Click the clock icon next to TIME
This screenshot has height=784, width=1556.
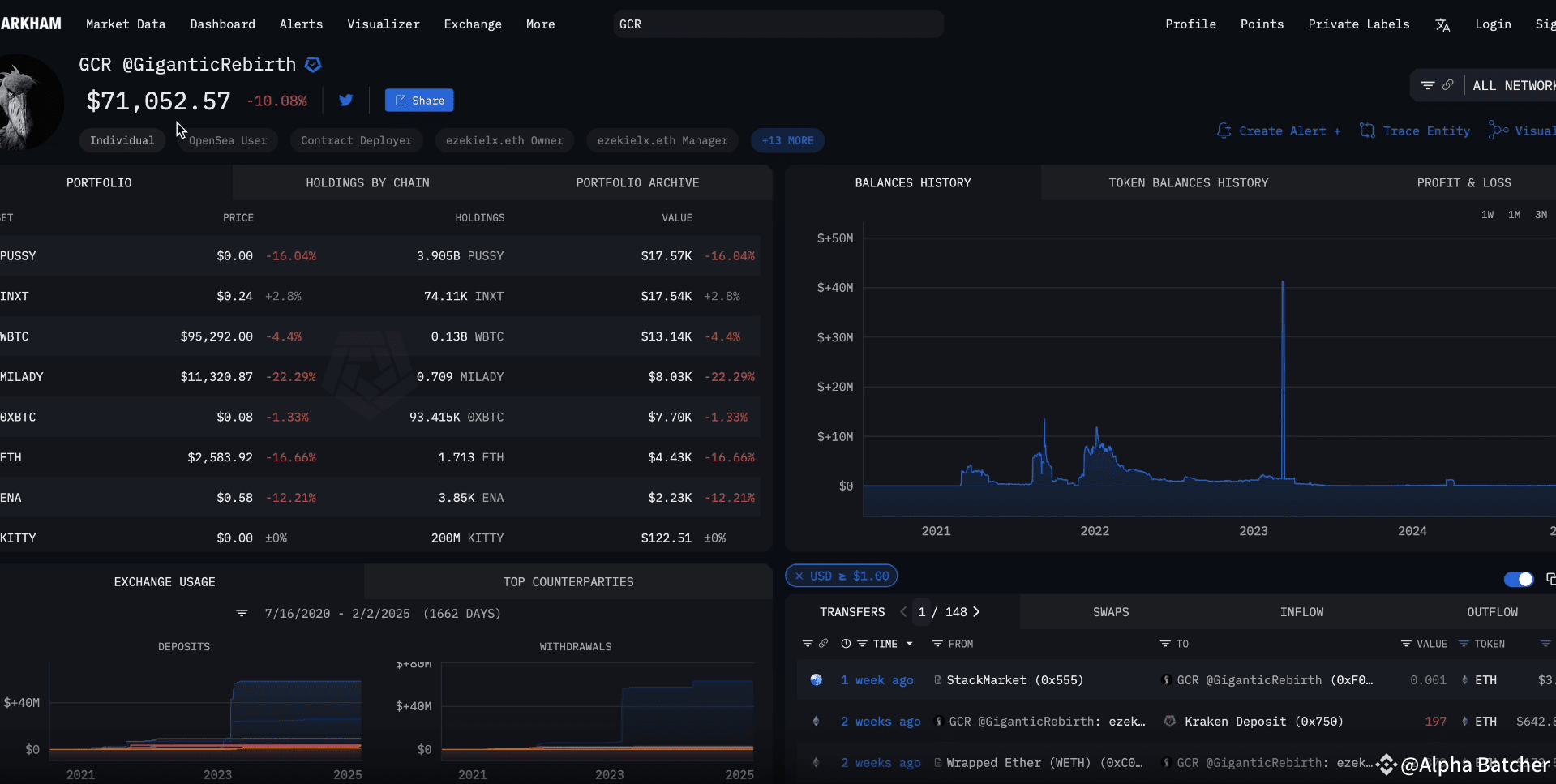[846, 644]
